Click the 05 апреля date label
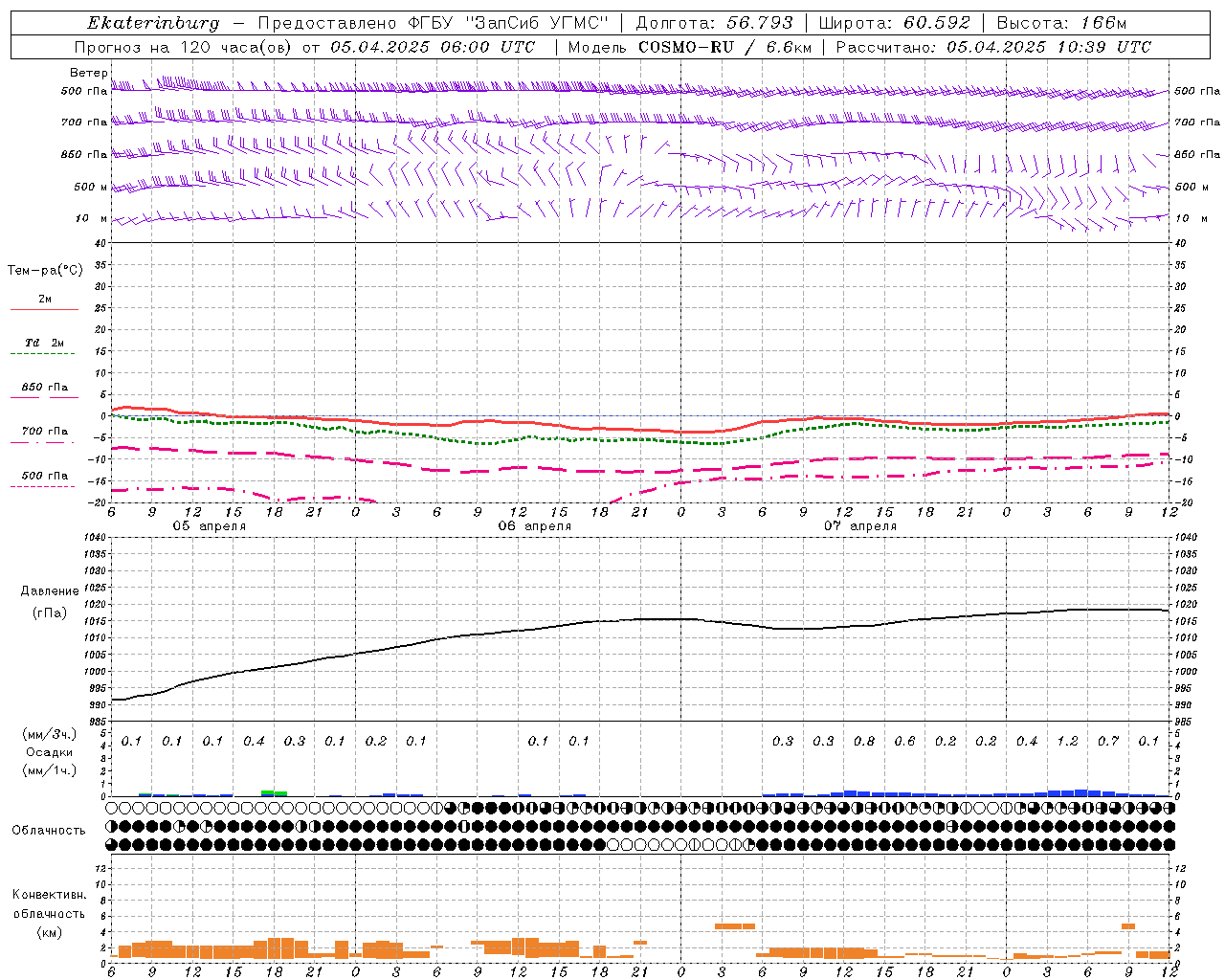 [209, 526]
